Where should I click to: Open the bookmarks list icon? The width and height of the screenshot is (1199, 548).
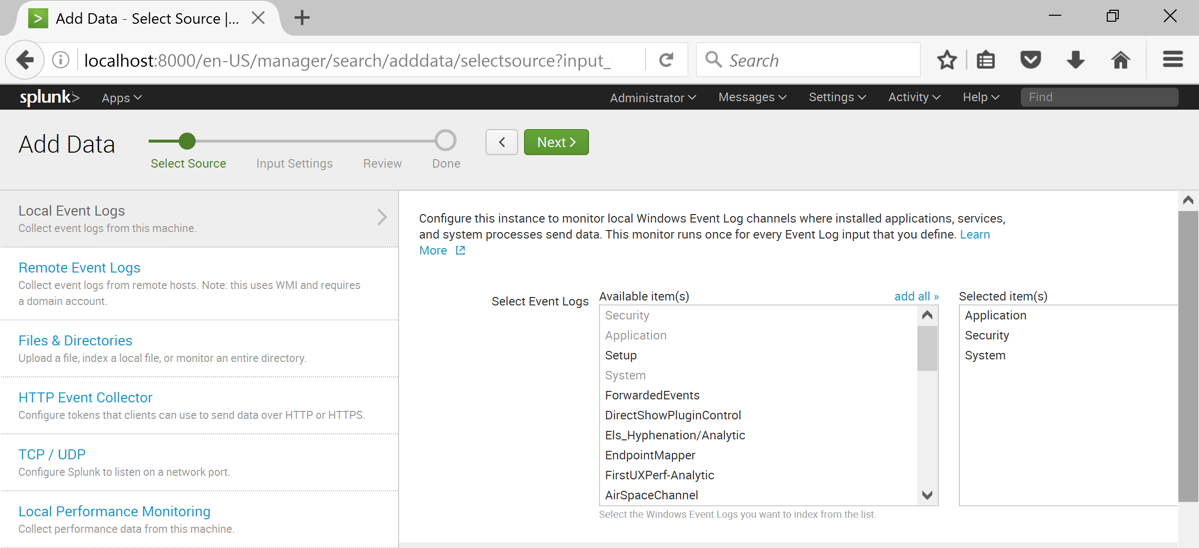[x=986, y=60]
